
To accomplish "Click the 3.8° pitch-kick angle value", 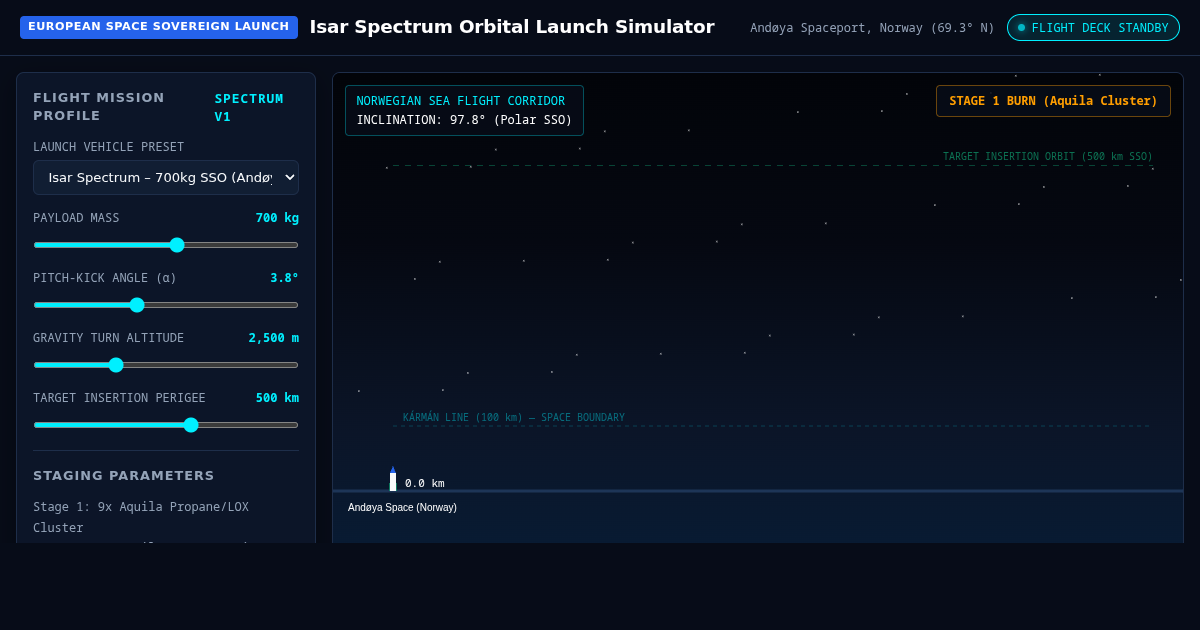I will [284, 278].
